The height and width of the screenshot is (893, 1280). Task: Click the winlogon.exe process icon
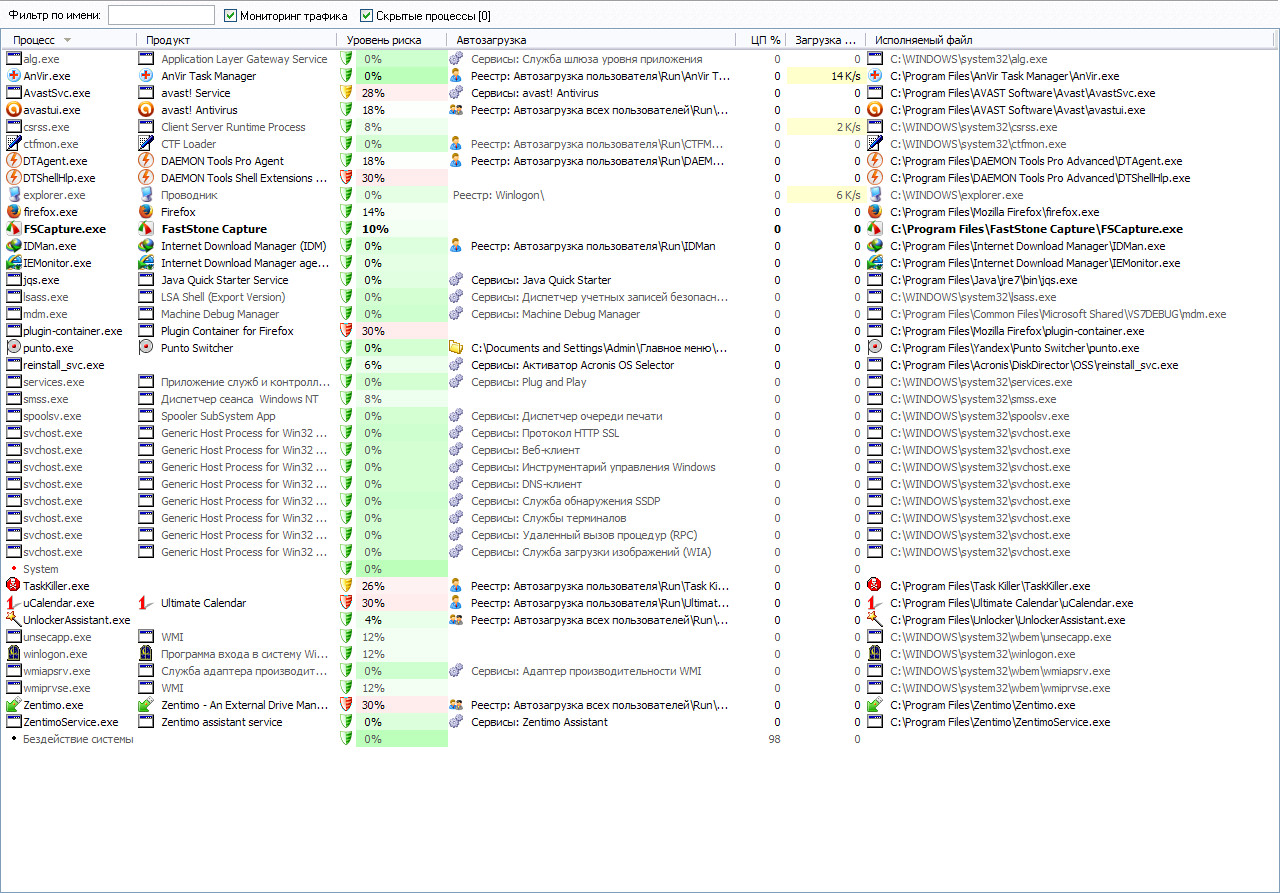14,654
